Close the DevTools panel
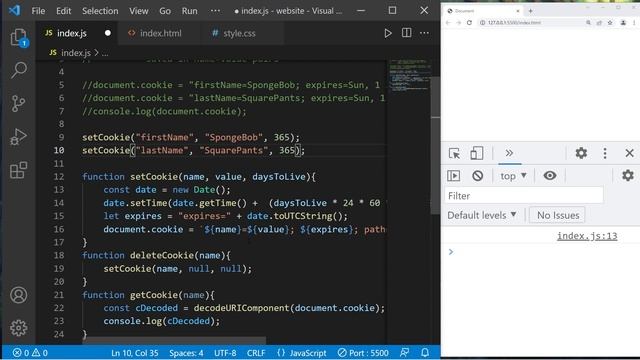 click(629, 153)
